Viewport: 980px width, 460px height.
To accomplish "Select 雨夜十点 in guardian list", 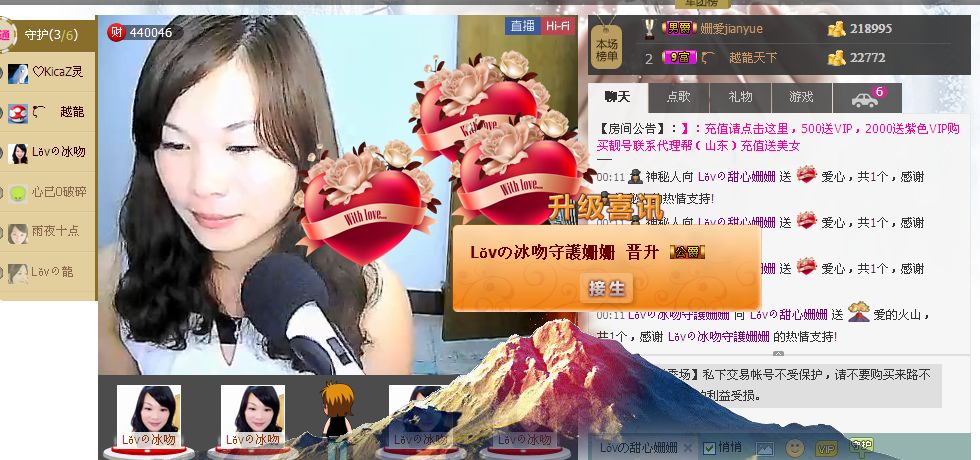I will (48, 231).
